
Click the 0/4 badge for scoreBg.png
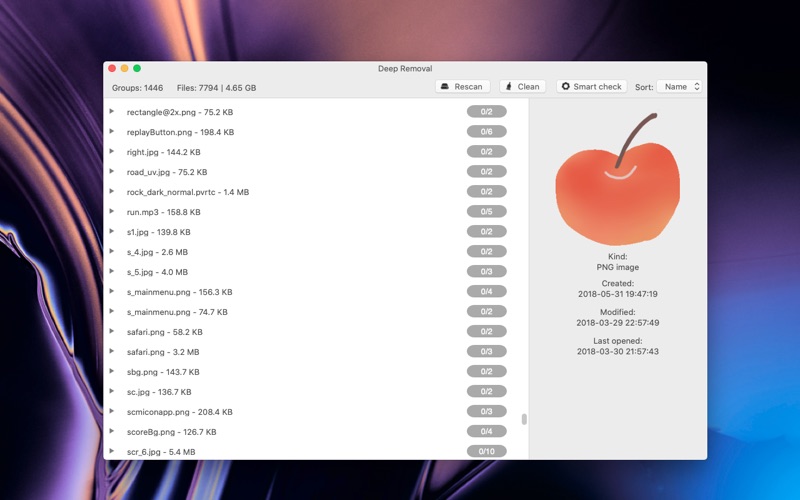[x=486, y=432]
